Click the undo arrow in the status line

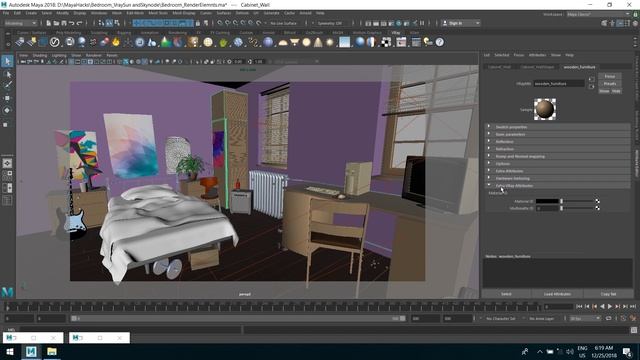72,23
